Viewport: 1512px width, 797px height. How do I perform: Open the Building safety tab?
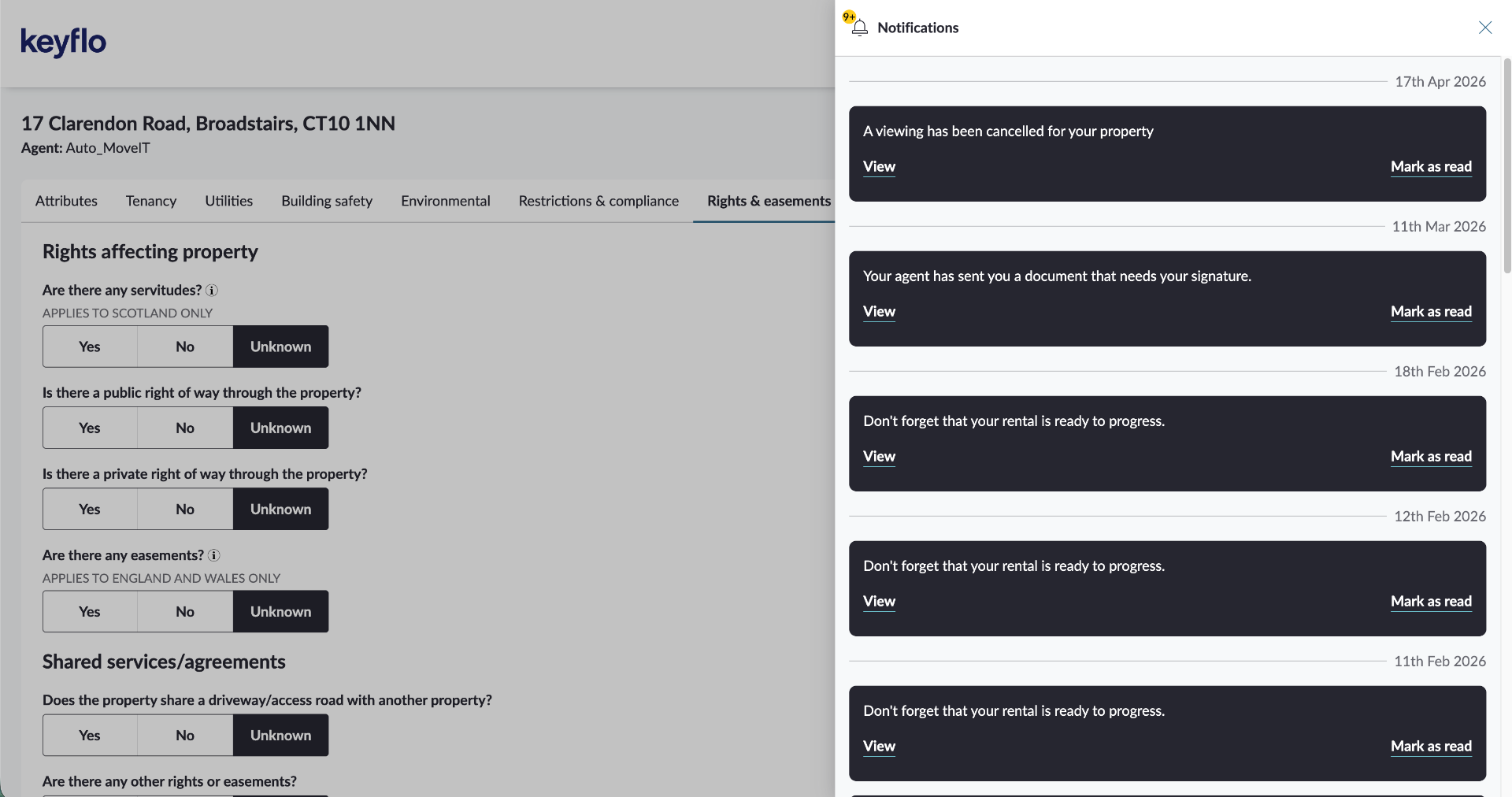(327, 201)
